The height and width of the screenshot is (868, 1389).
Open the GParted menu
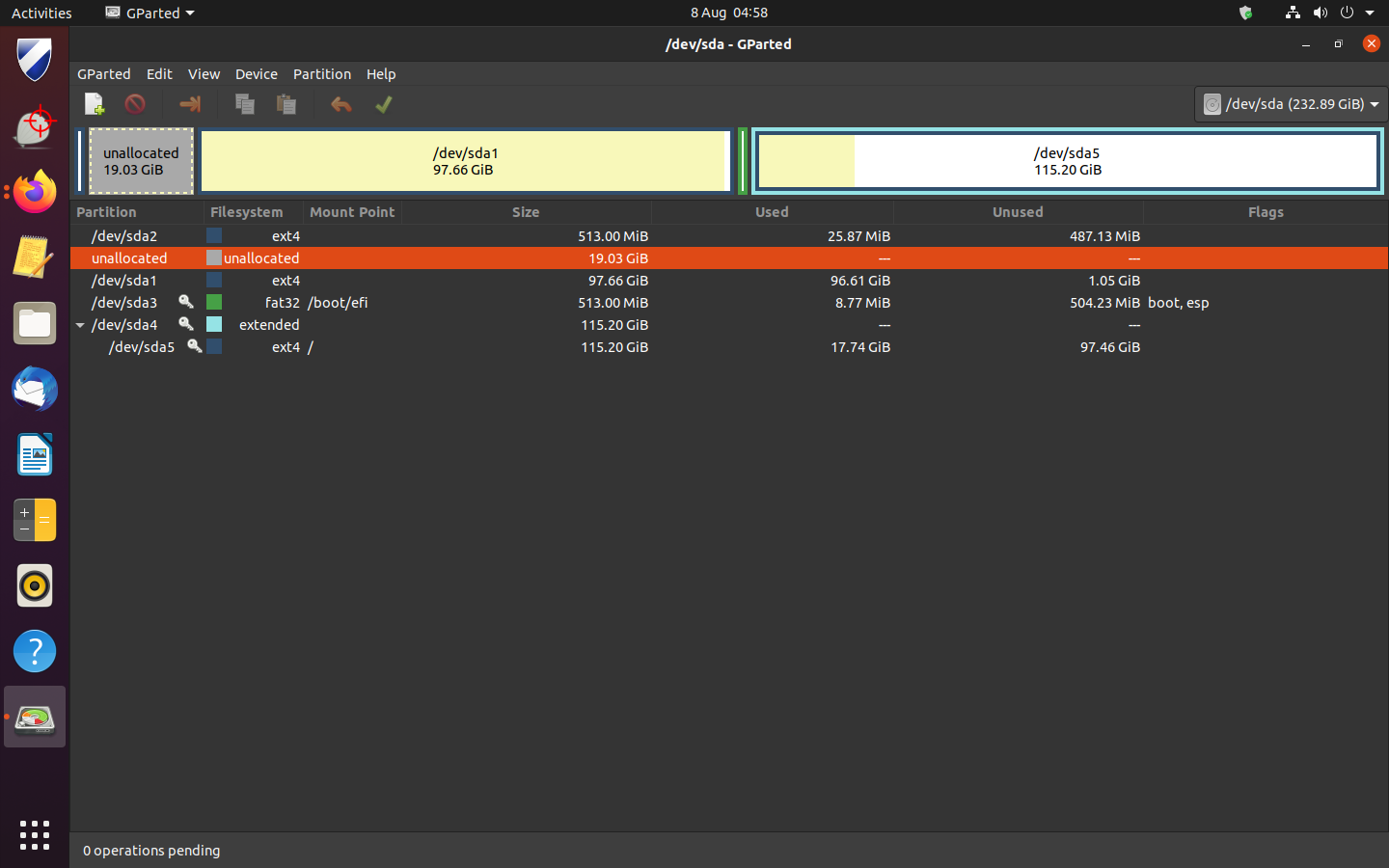point(104,74)
